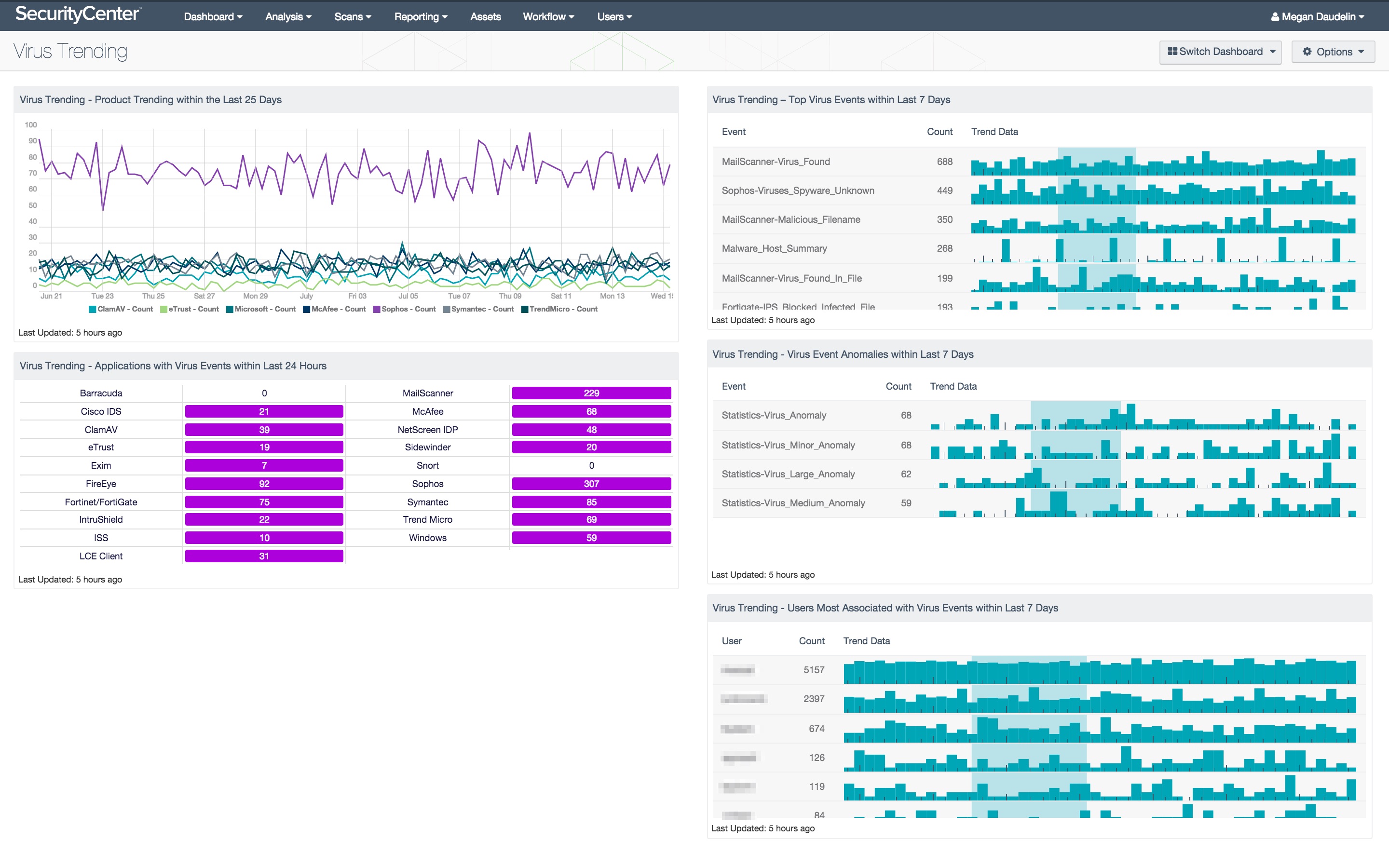Click the FireEye 92 count bar
The height and width of the screenshot is (868, 1389).
(264, 484)
